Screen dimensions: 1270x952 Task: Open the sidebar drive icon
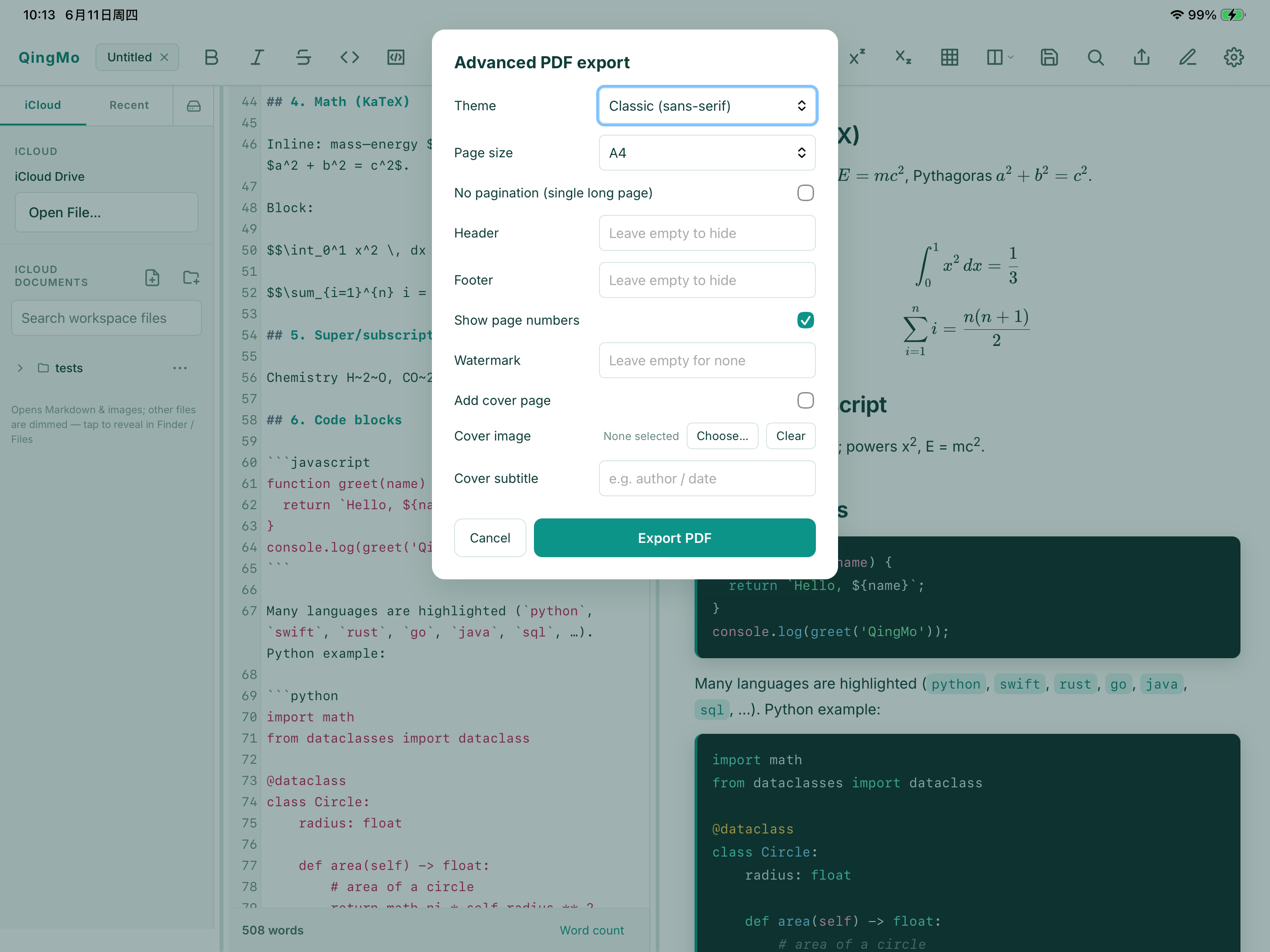[193, 106]
